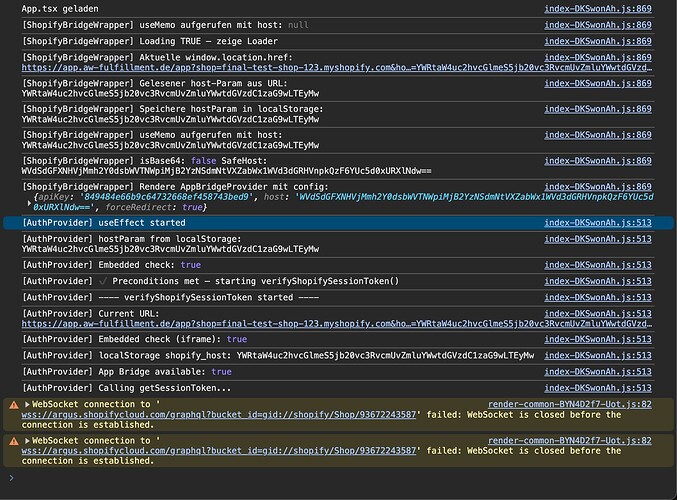Click 'true' value after 'App Bridge available:'
Viewport: 677px width, 500px height.
coord(221,372)
